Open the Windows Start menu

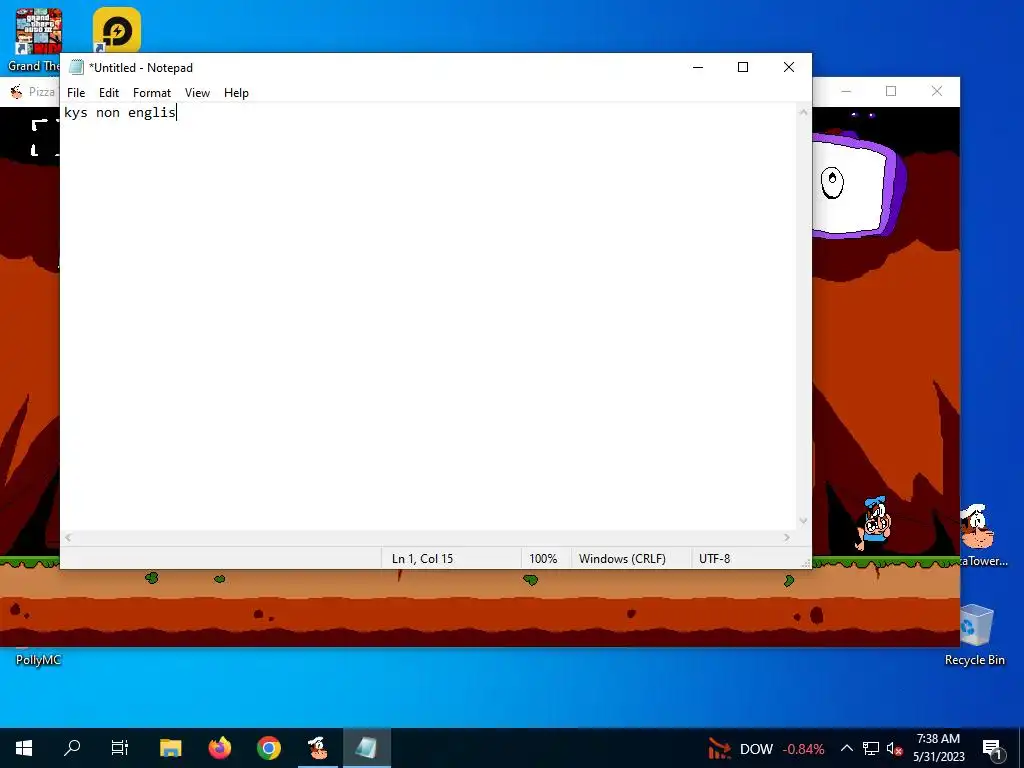click(24, 748)
